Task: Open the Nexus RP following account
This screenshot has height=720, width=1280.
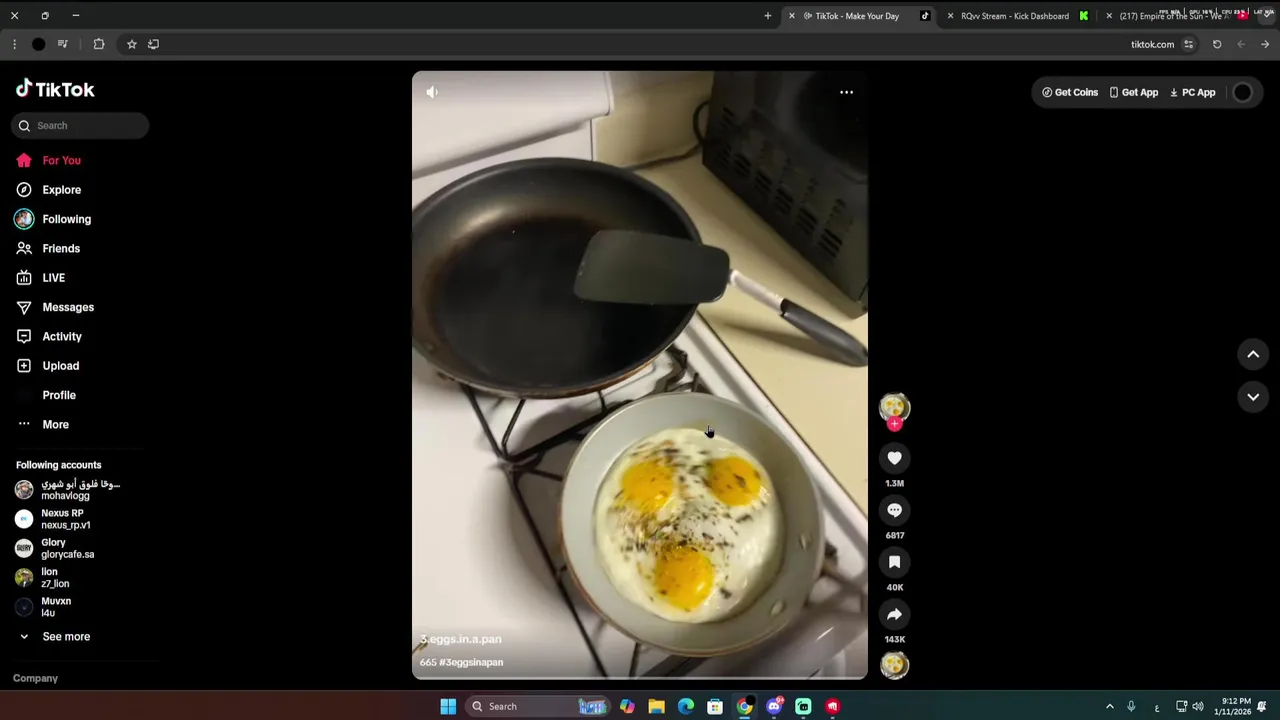Action: coord(53,519)
